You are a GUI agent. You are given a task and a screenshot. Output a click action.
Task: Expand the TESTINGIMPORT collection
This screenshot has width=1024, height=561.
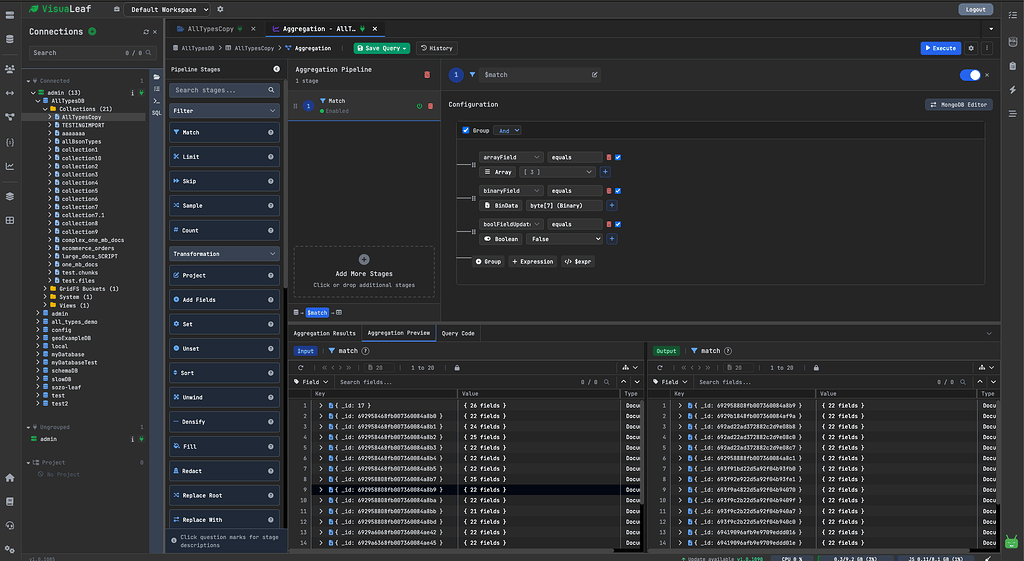[50, 125]
